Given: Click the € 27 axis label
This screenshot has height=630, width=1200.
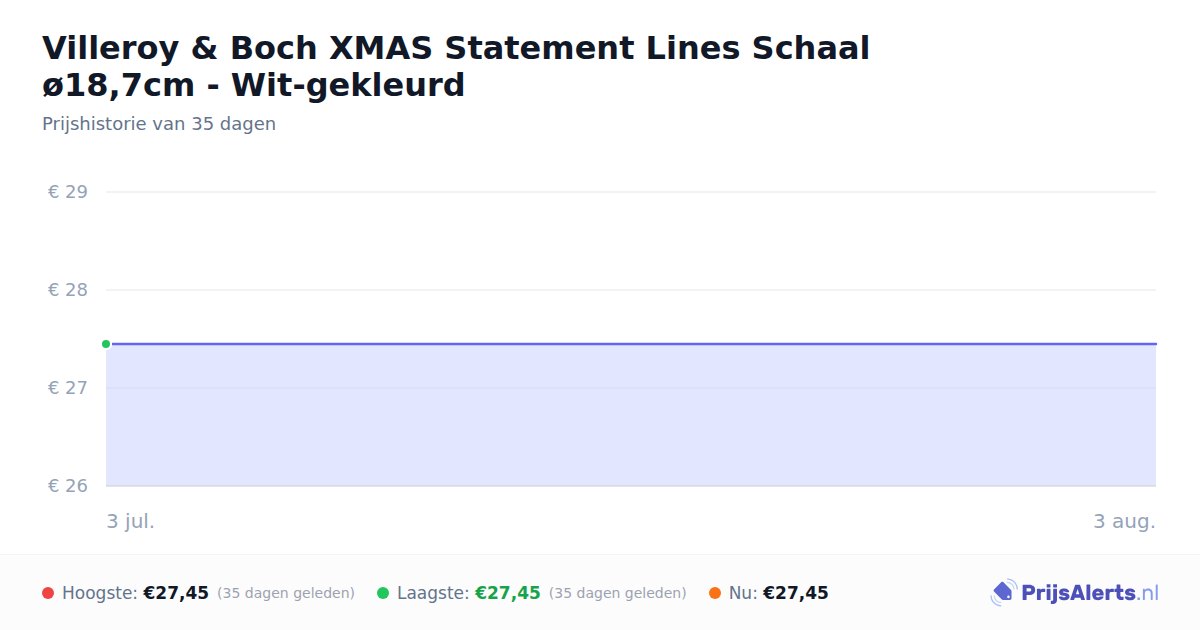Looking at the screenshot, I should [68, 388].
